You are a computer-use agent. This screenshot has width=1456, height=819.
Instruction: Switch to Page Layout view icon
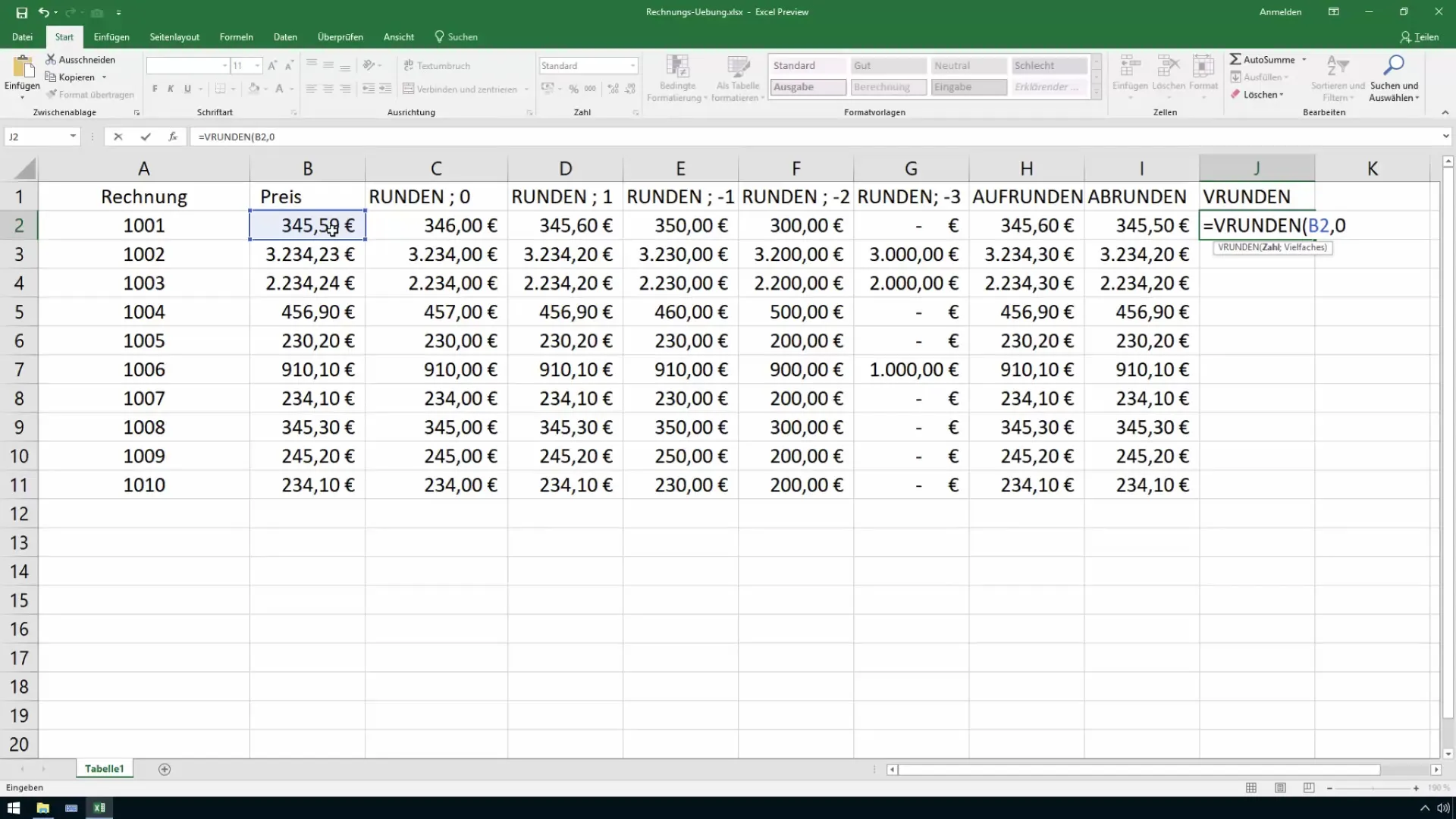(x=1280, y=788)
